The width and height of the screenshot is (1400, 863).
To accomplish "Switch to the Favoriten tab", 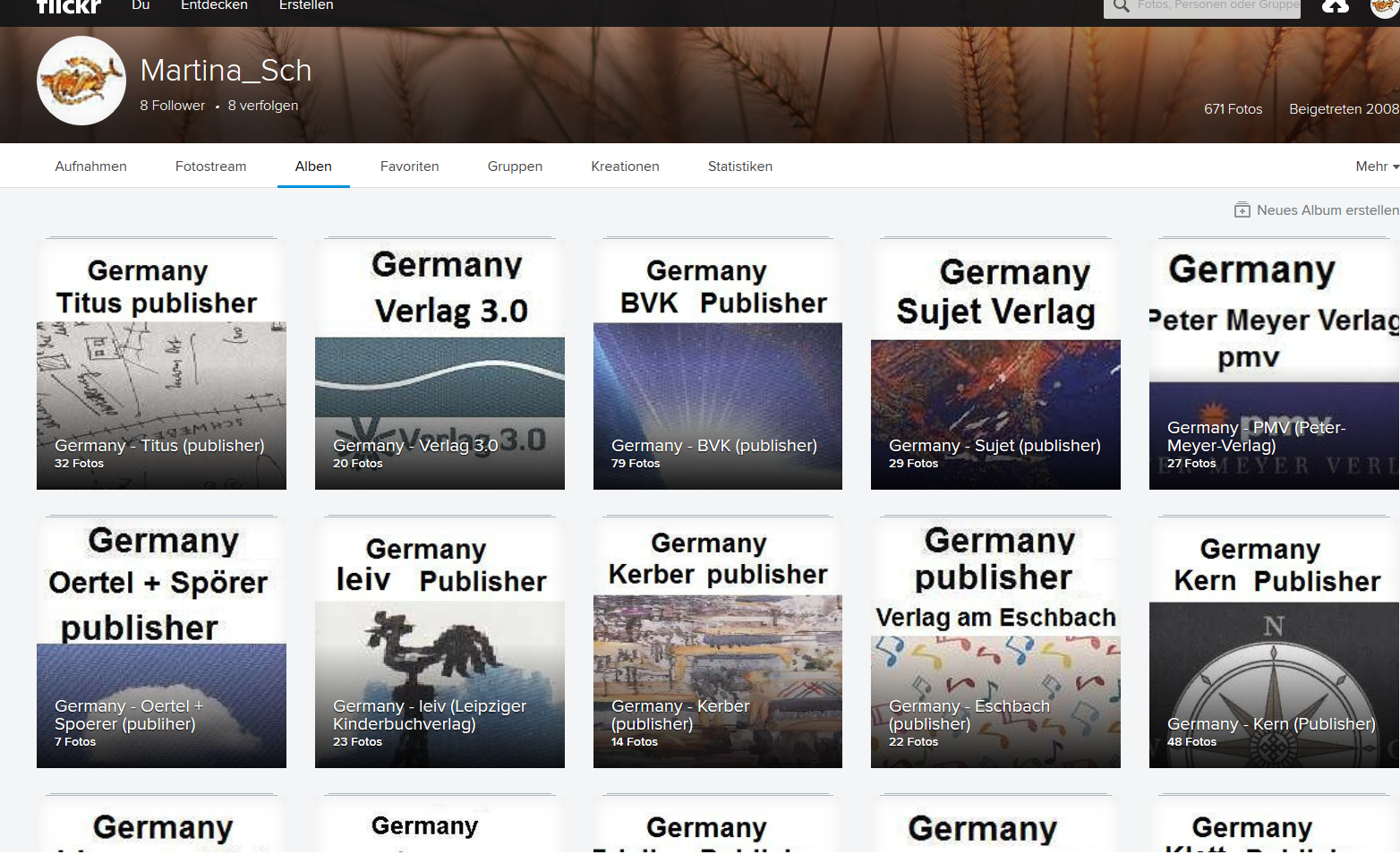I will [x=409, y=167].
